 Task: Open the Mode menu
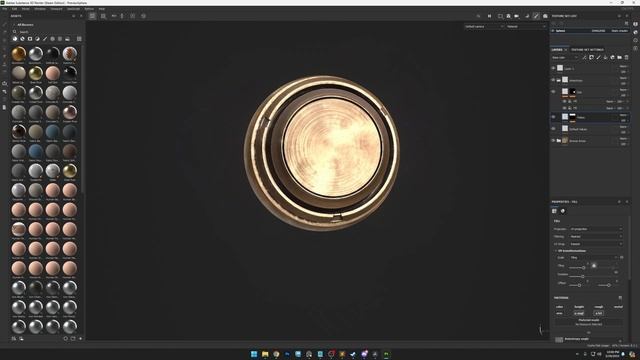(x=26, y=9)
